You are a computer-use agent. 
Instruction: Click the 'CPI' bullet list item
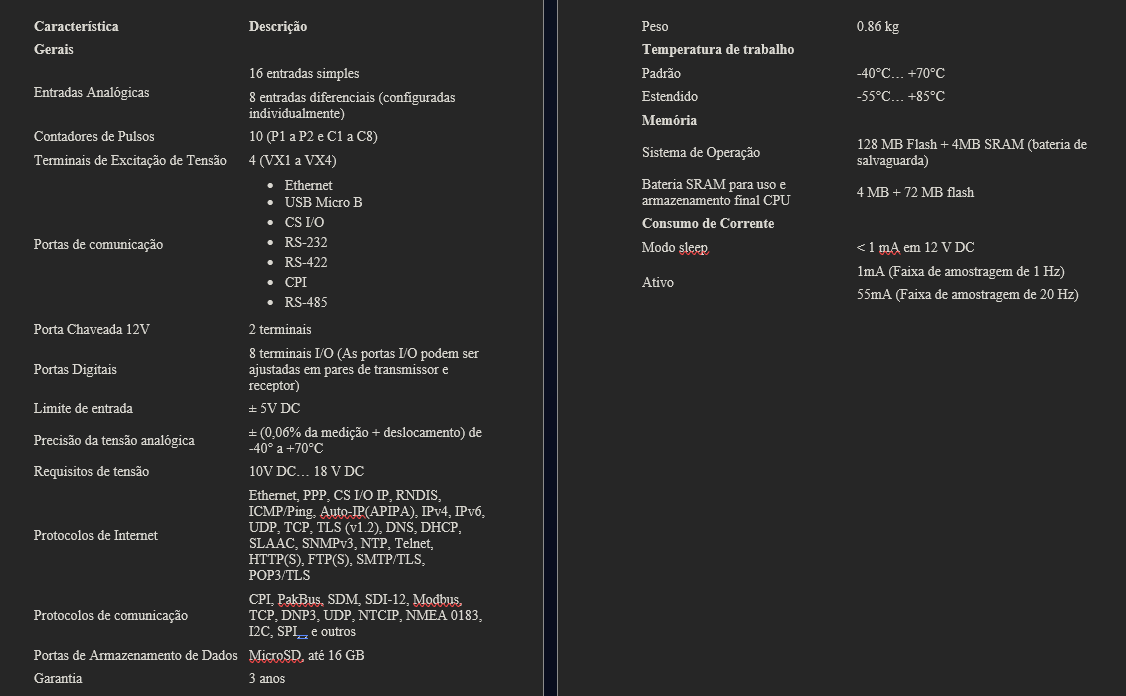pos(295,282)
